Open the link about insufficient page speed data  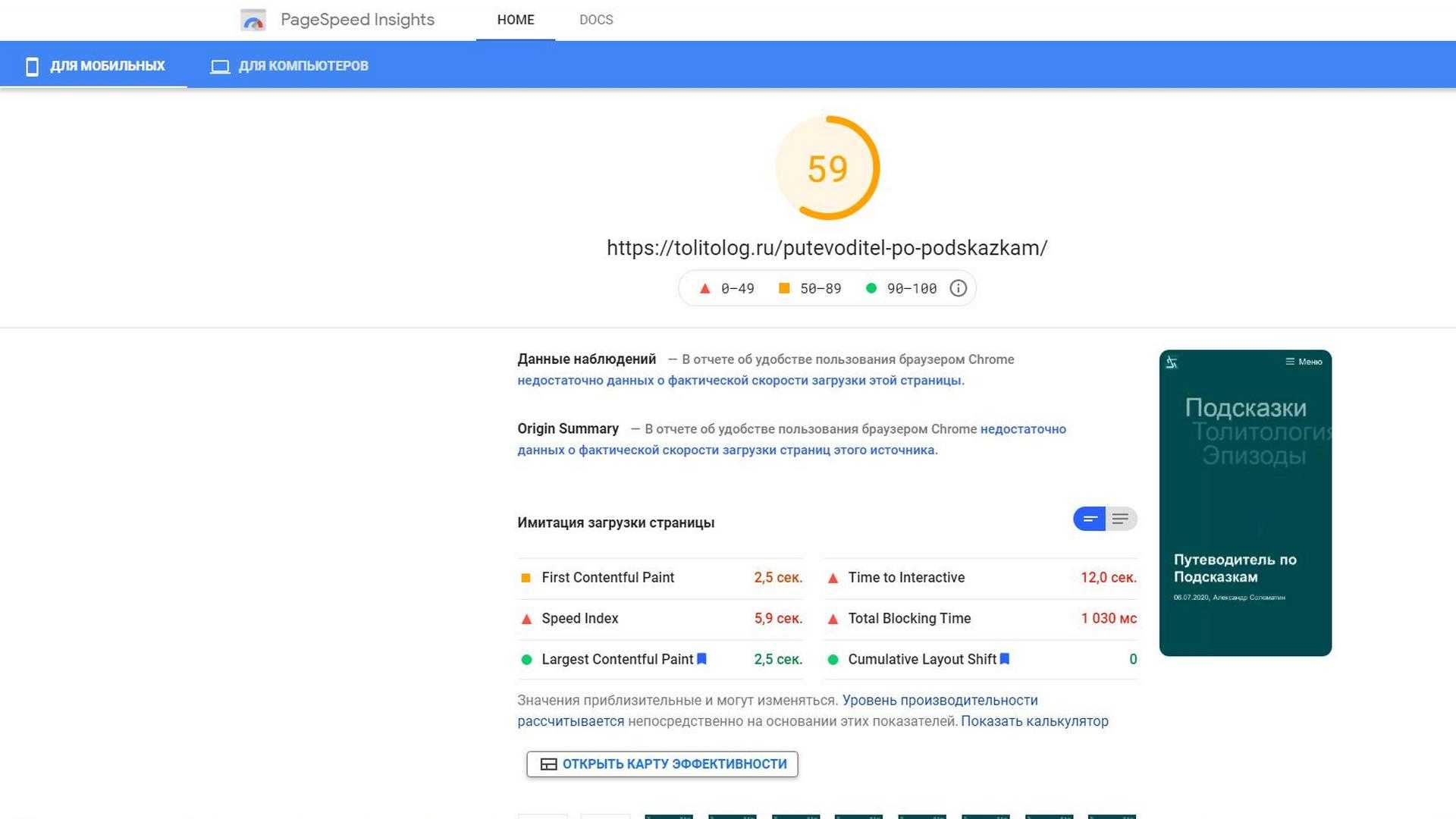(741, 381)
